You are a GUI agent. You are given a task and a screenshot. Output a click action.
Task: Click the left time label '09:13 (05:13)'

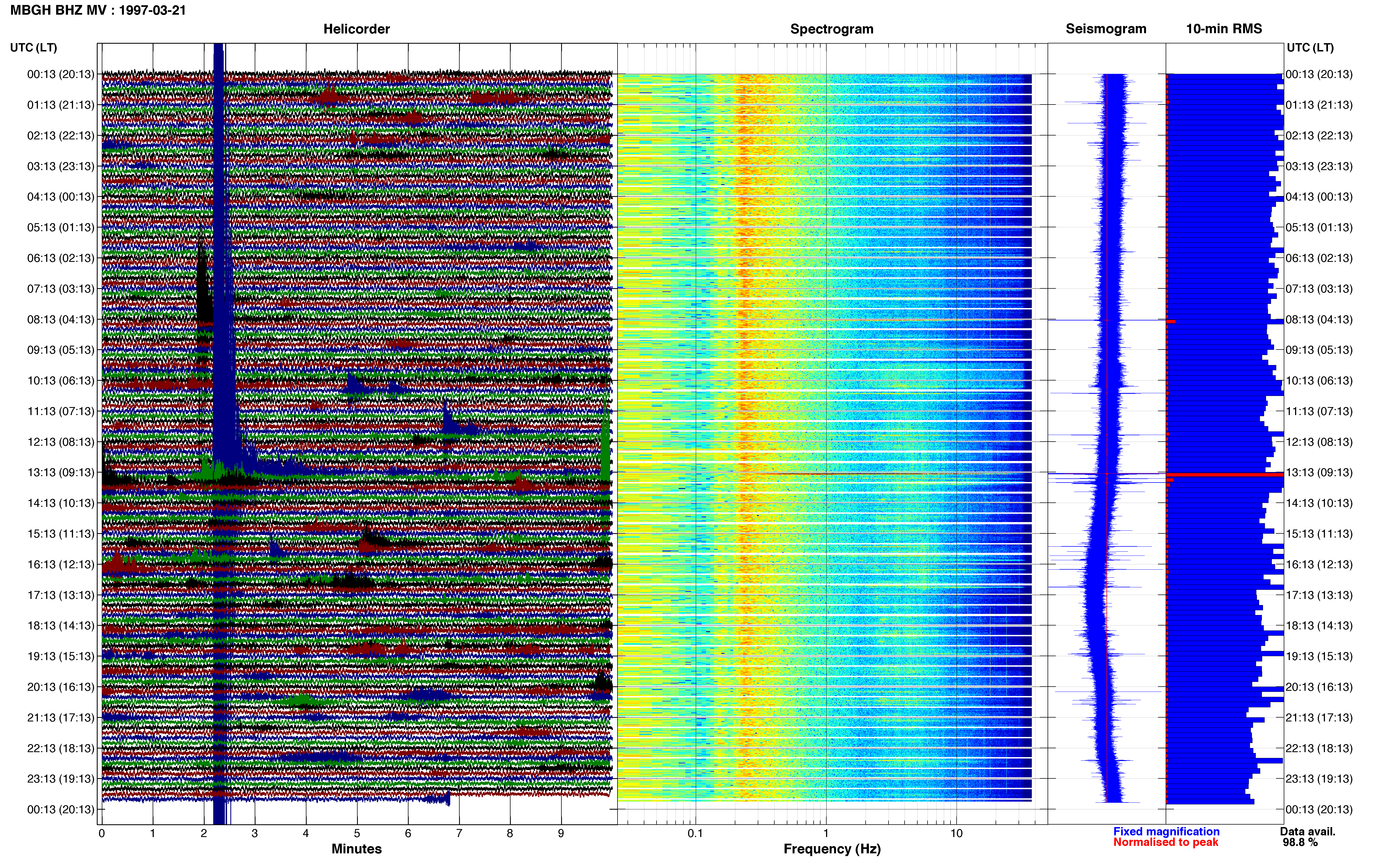[61, 350]
